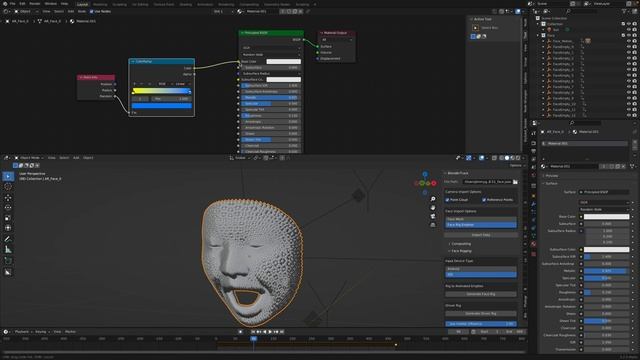The height and width of the screenshot is (360, 640).
Task: Open the Object Mode dropdown in viewport
Action: point(29,158)
